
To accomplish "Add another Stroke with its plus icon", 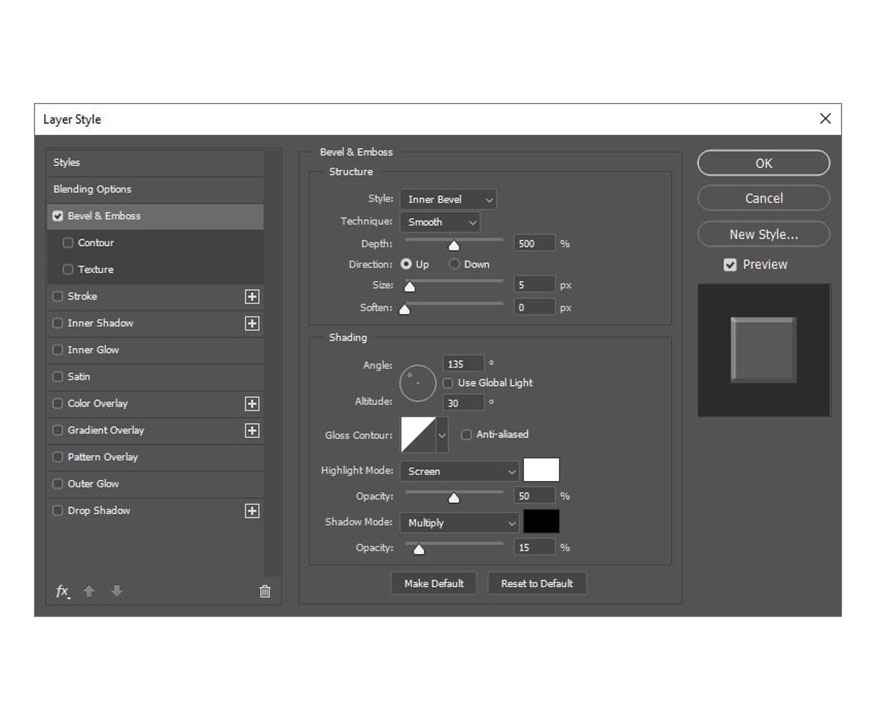I will tap(252, 296).
